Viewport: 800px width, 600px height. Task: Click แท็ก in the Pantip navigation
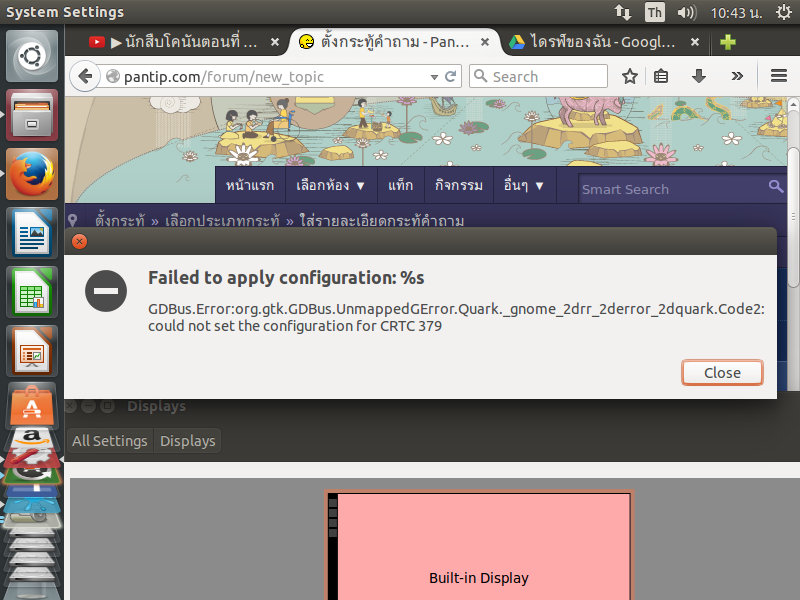point(401,185)
